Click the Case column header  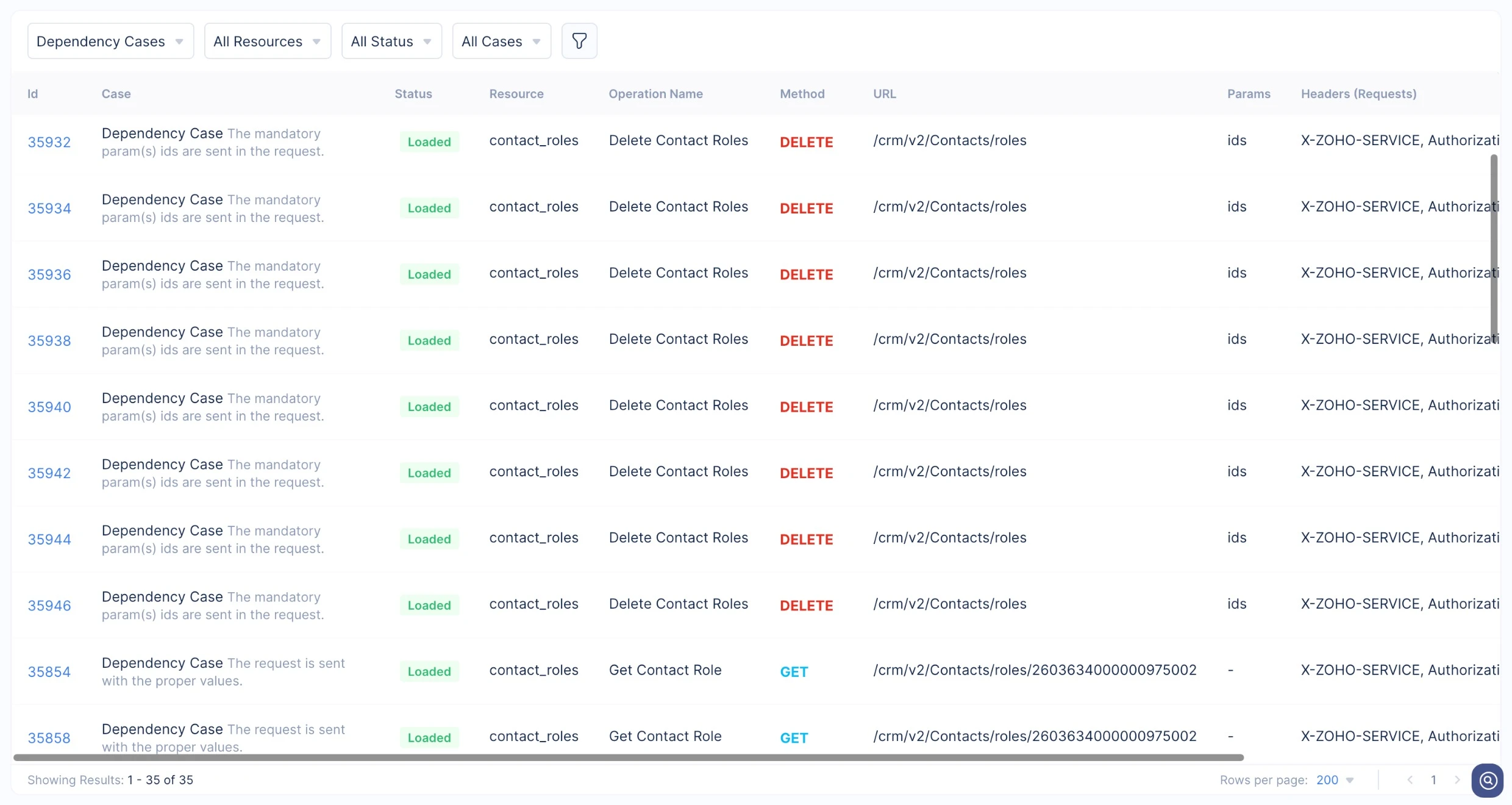(116, 94)
